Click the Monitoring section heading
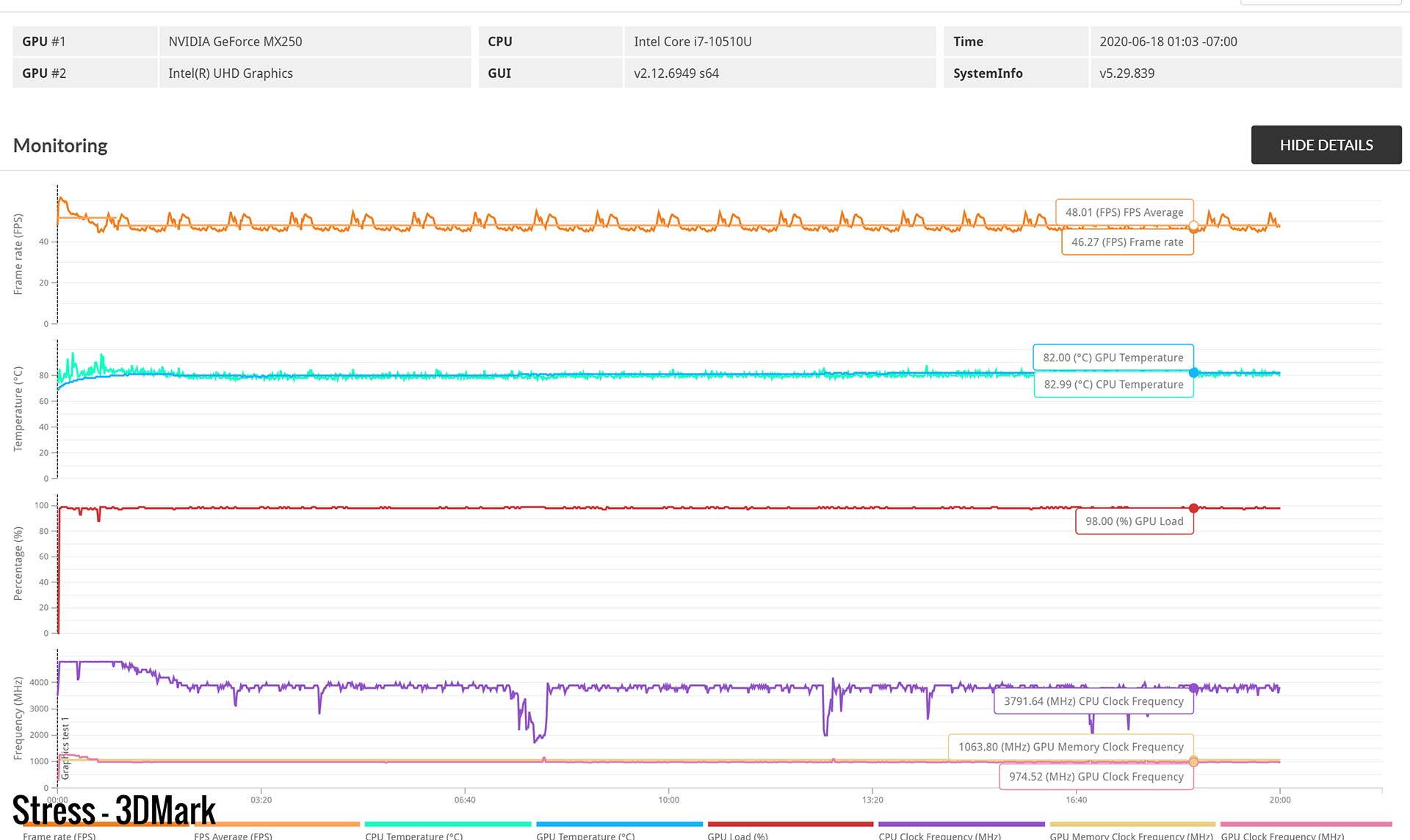The height and width of the screenshot is (840, 1410). pyautogui.click(x=60, y=145)
